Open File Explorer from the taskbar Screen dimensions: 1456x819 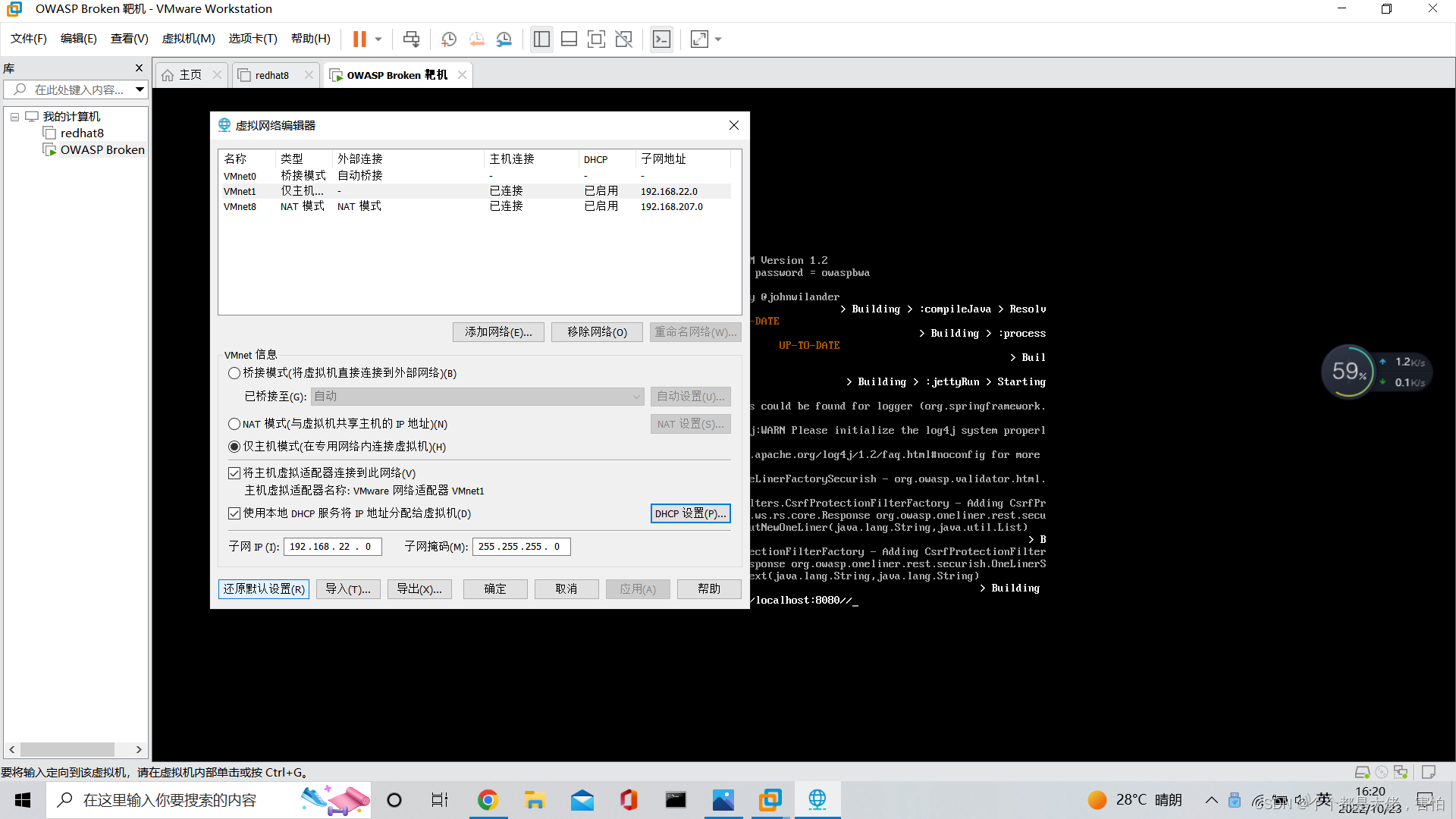pyautogui.click(x=535, y=800)
